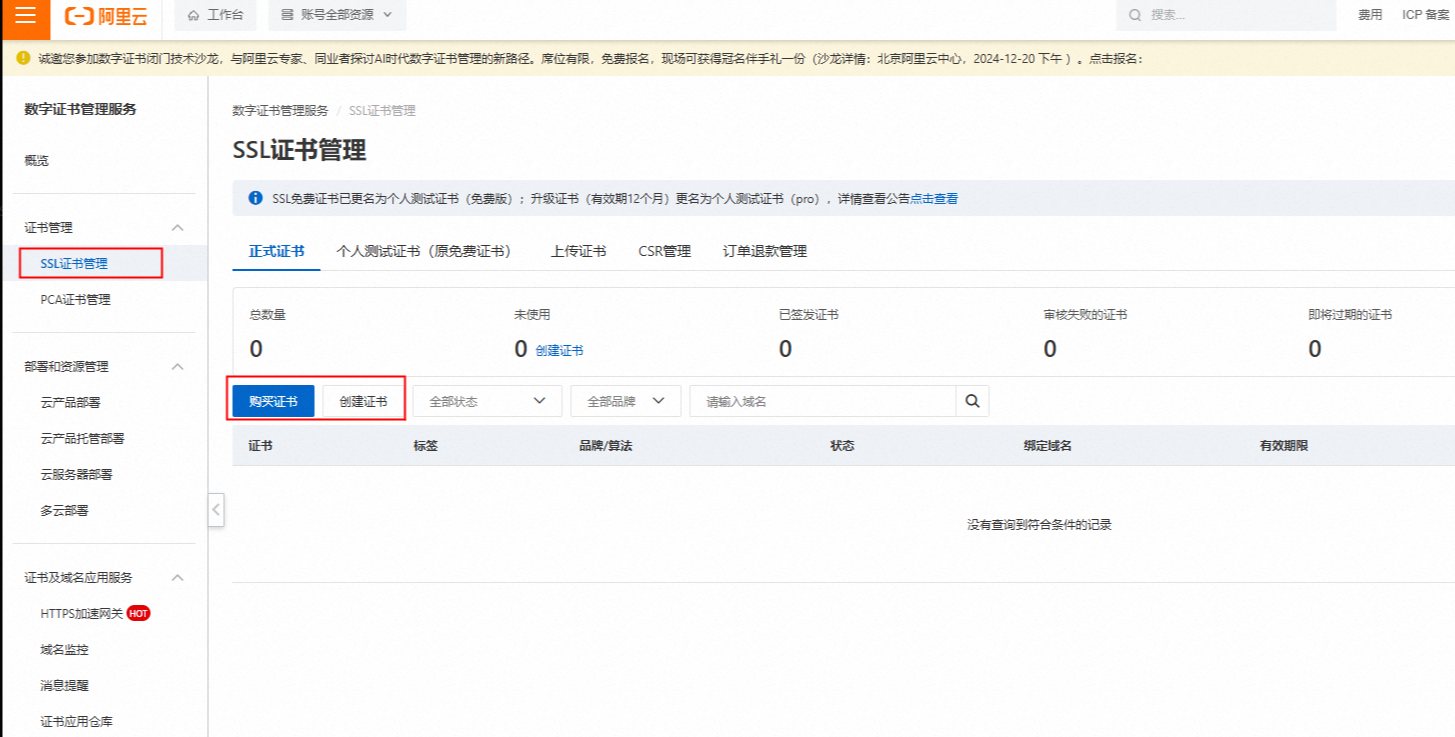Click the 有效期限 column header

click(1284, 445)
